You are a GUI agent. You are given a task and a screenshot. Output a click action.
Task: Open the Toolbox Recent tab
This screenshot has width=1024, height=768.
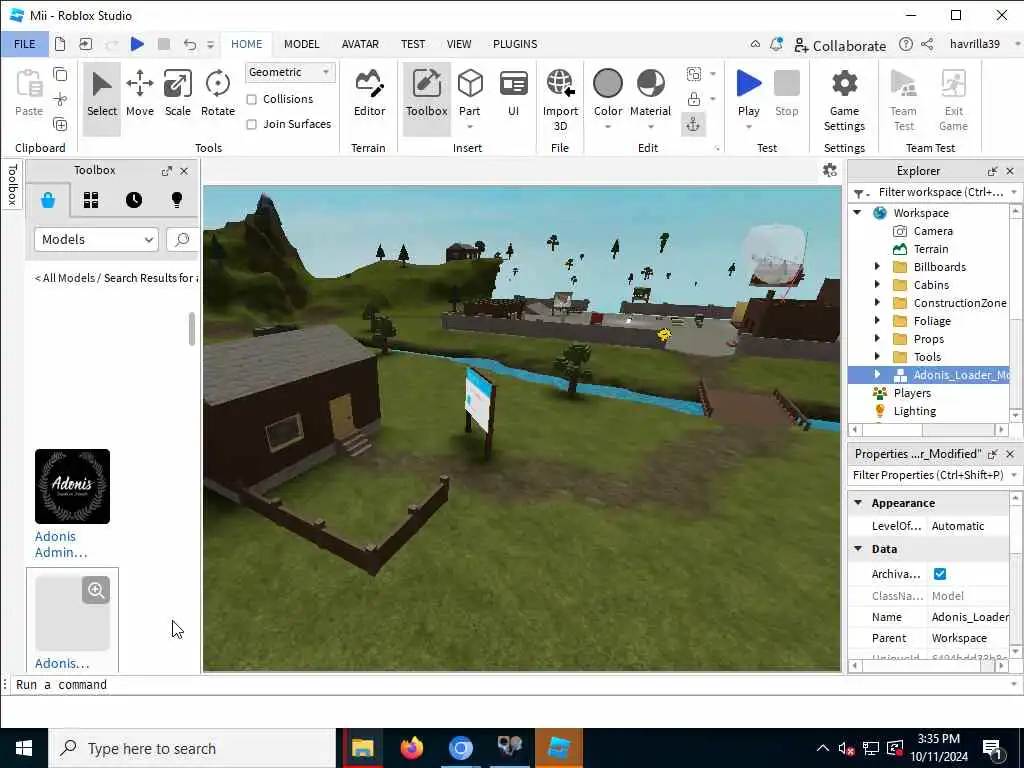point(134,200)
